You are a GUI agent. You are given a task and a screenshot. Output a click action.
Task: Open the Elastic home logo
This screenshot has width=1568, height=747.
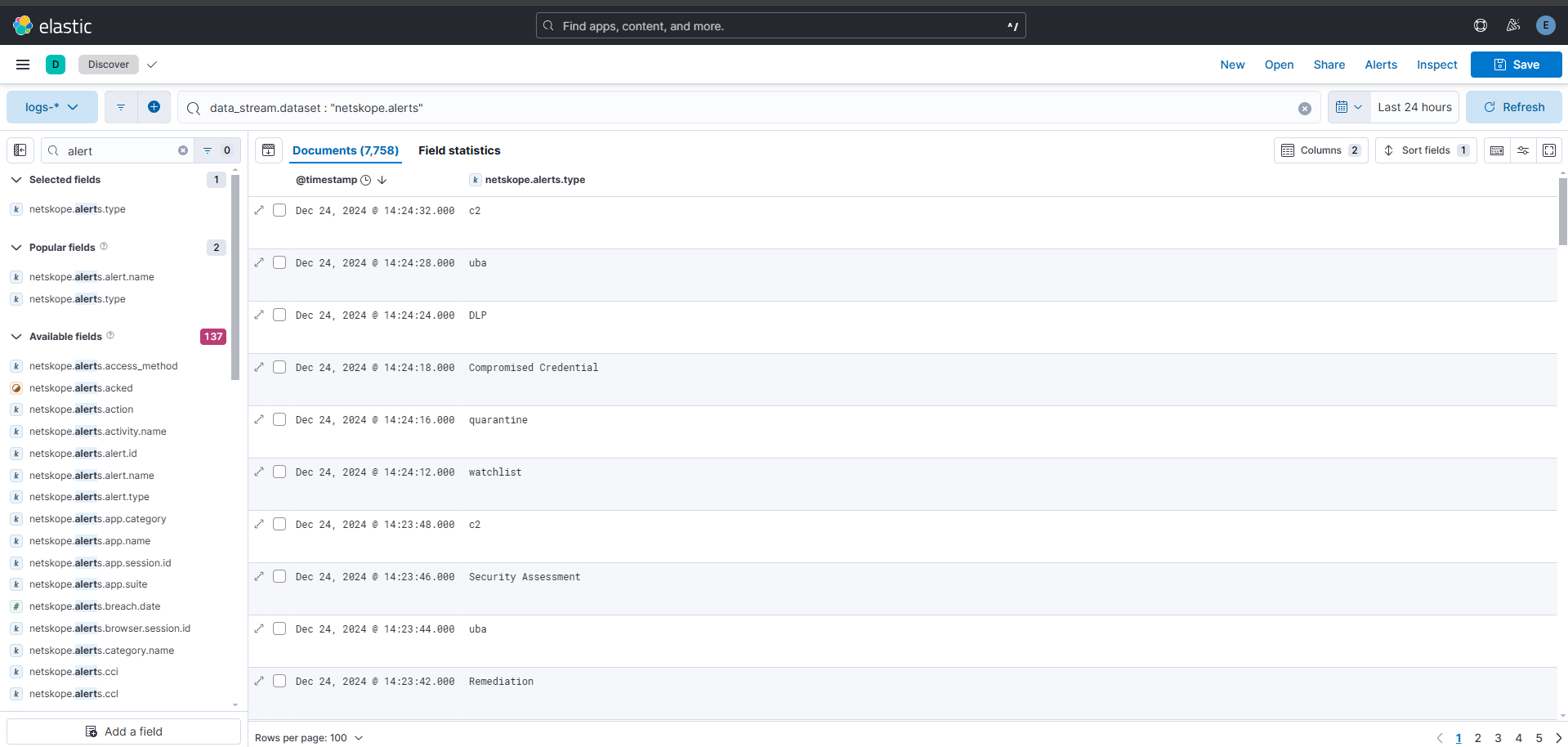(x=52, y=26)
